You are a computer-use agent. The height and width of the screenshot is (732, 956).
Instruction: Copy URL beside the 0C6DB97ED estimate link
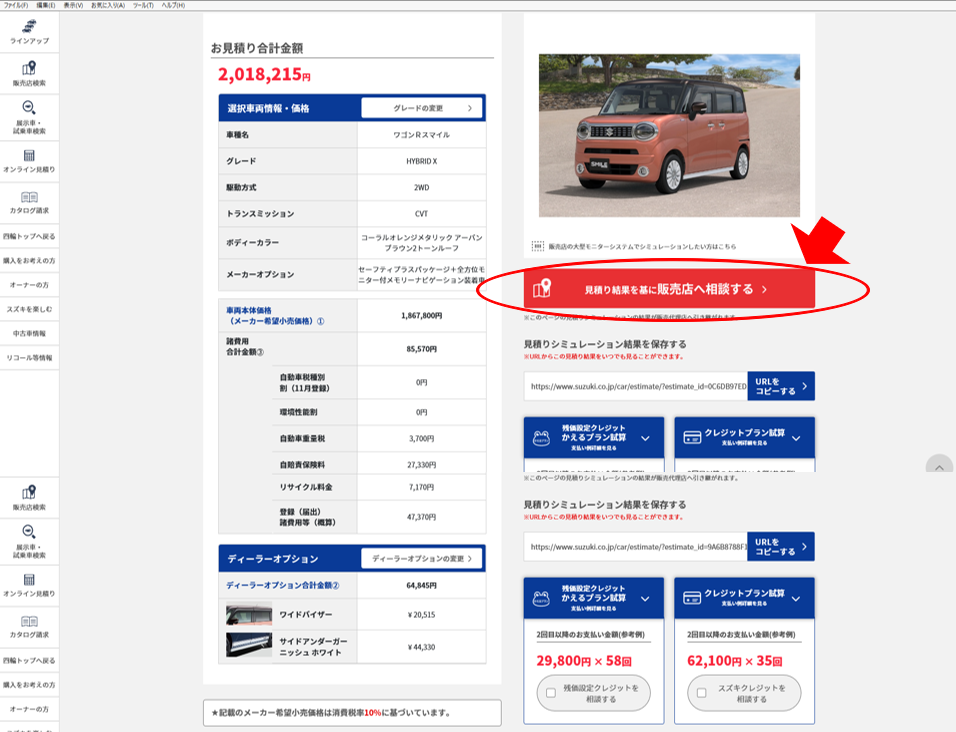coord(781,386)
